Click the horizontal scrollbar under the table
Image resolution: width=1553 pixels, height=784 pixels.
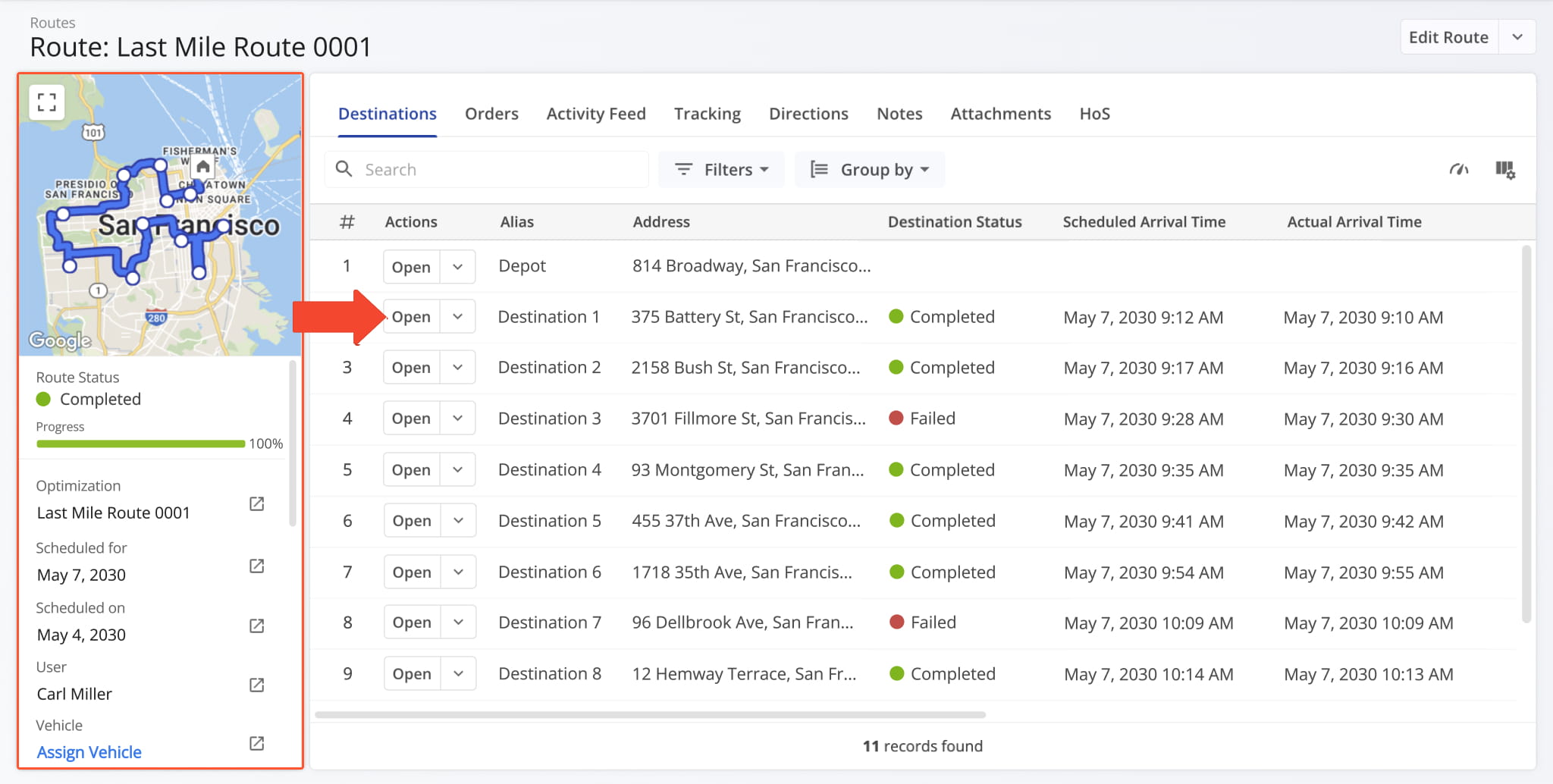[650, 714]
